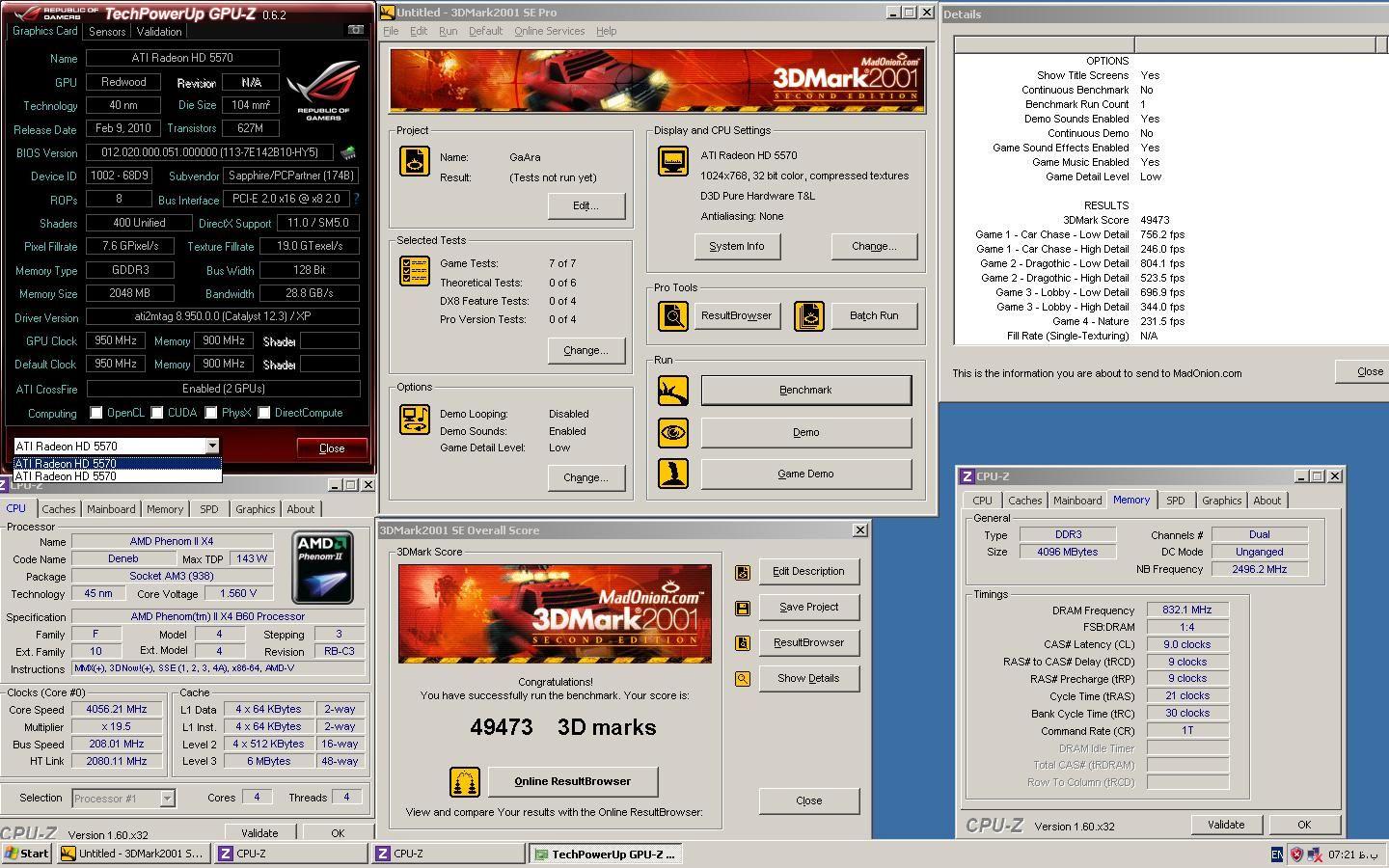Click the Benchmark button

click(805, 390)
